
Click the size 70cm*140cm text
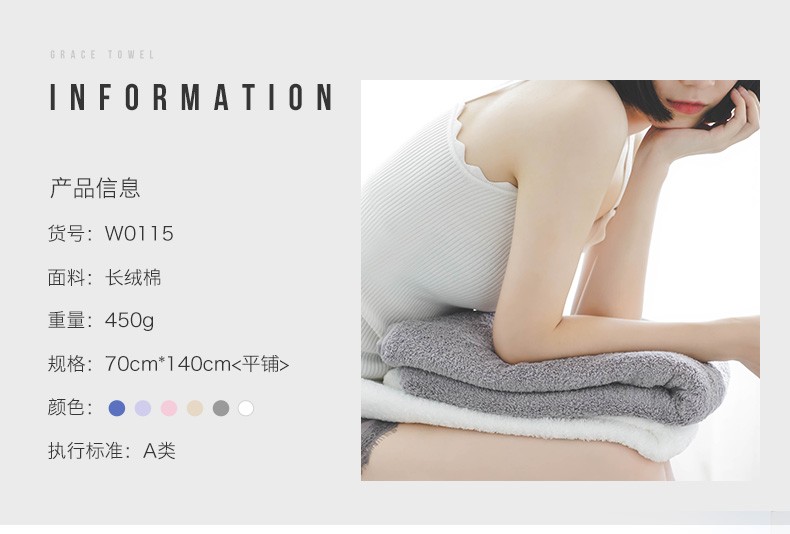pyautogui.click(x=168, y=364)
